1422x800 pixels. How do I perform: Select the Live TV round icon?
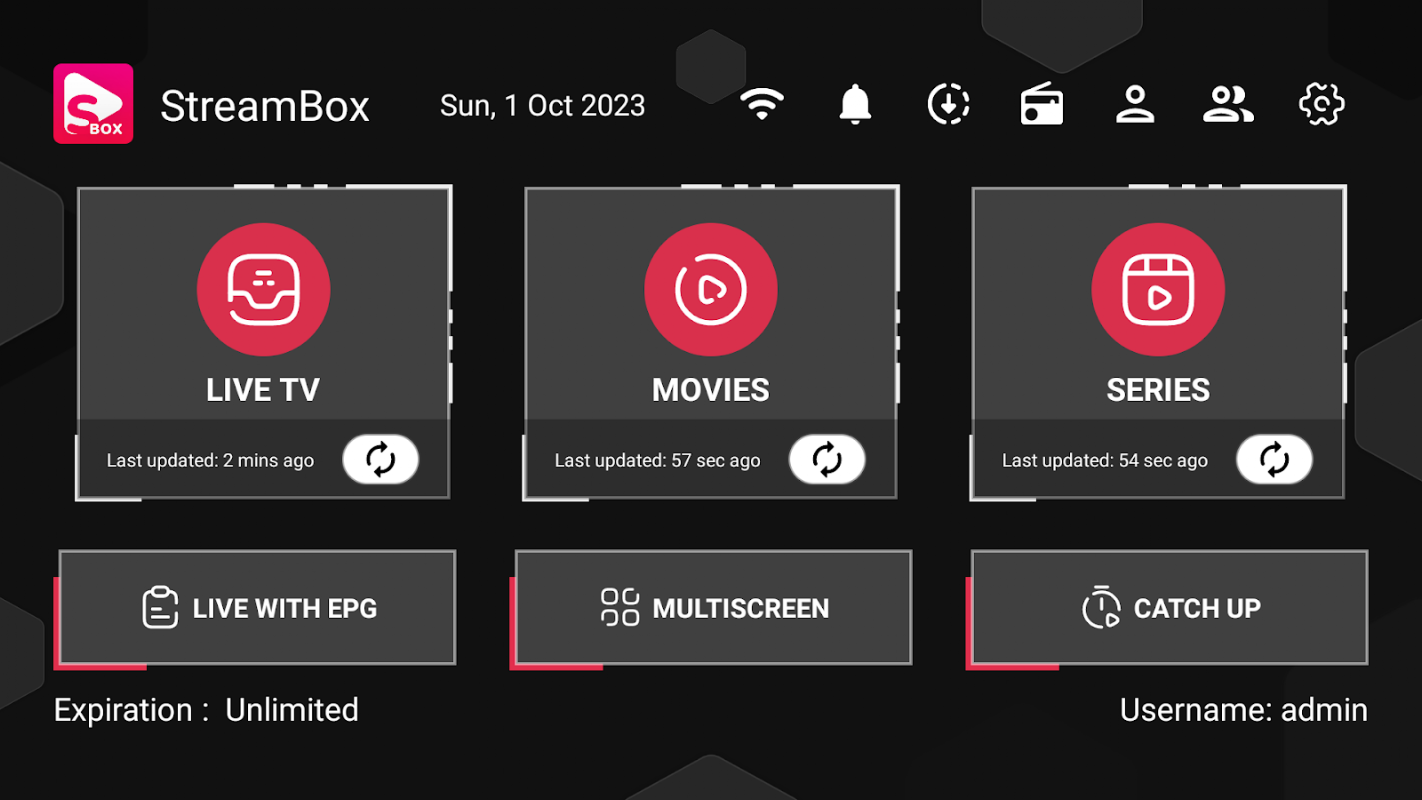264,290
